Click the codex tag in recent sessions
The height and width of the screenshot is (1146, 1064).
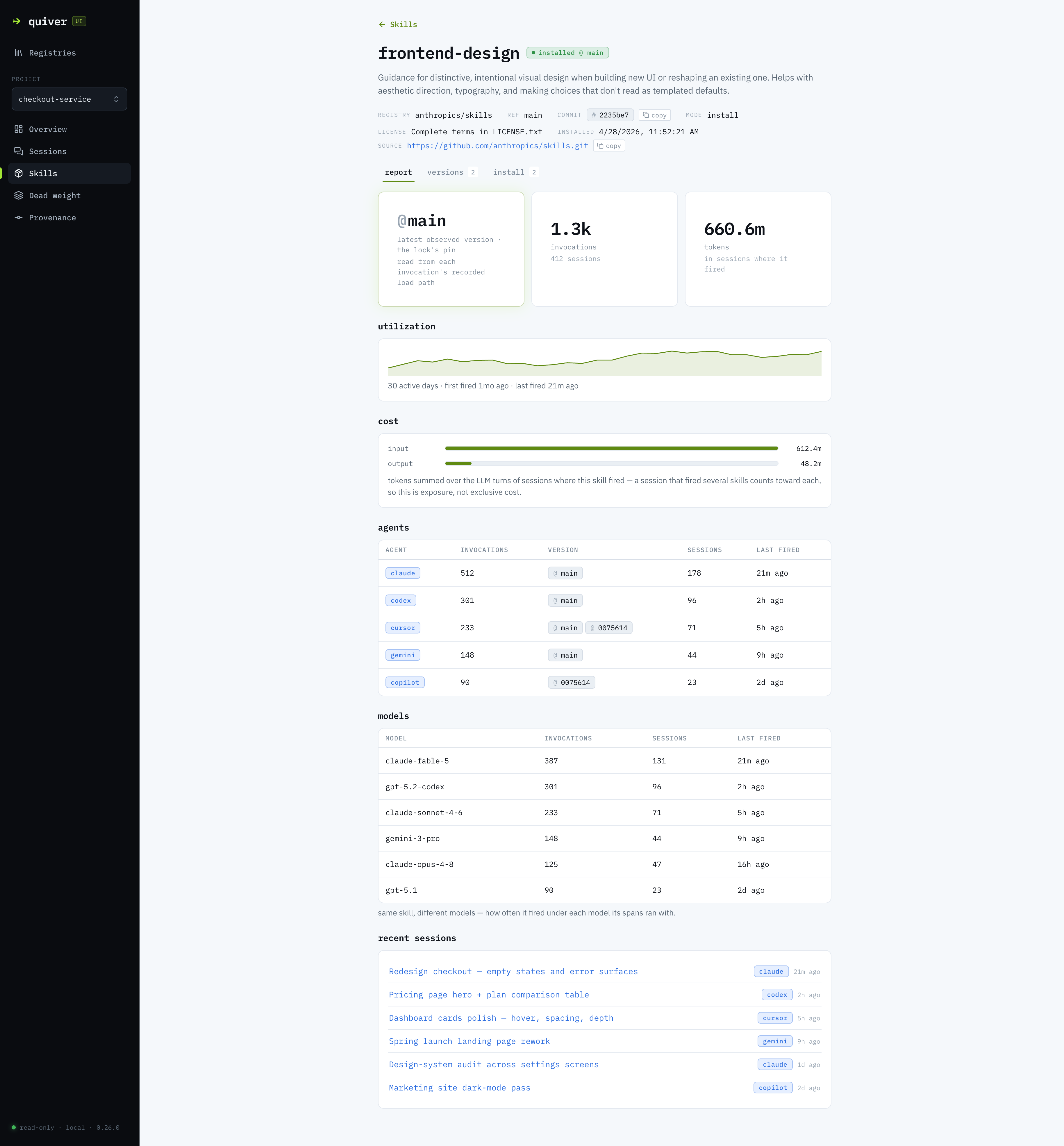777,995
